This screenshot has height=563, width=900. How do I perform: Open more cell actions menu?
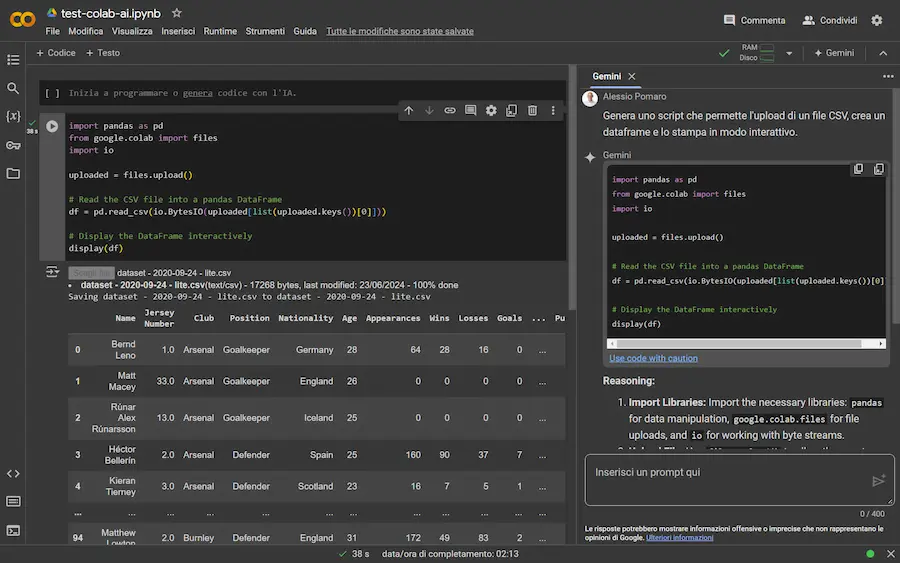point(553,110)
